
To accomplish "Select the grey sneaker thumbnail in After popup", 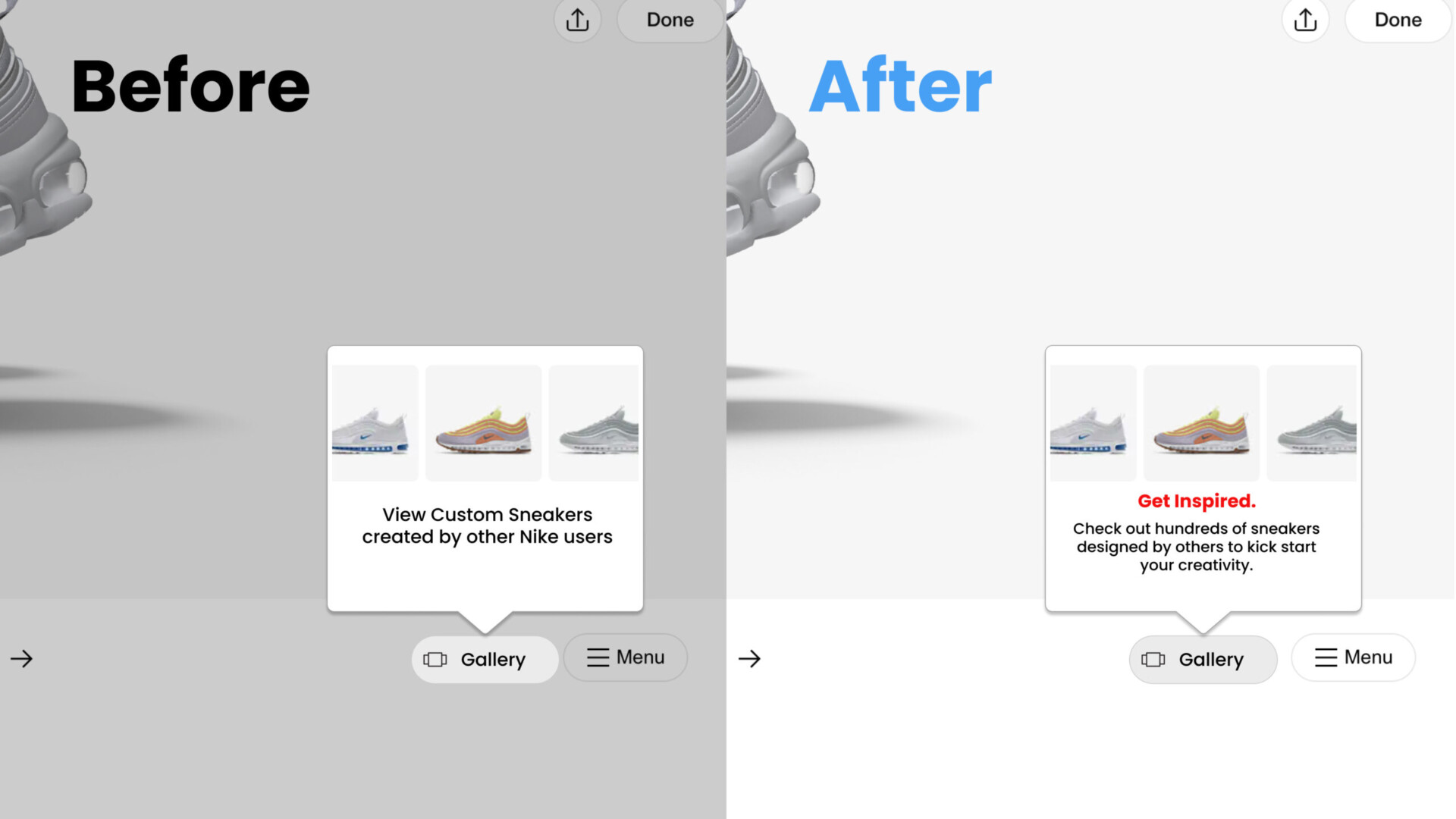I will [1312, 423].
